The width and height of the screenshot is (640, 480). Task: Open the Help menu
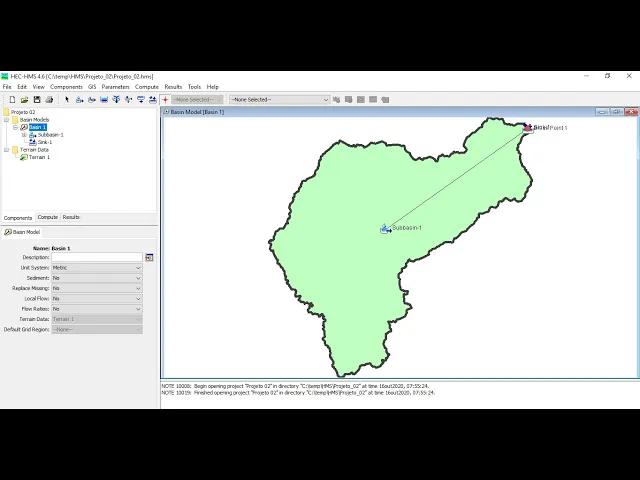tap(213, 87)
